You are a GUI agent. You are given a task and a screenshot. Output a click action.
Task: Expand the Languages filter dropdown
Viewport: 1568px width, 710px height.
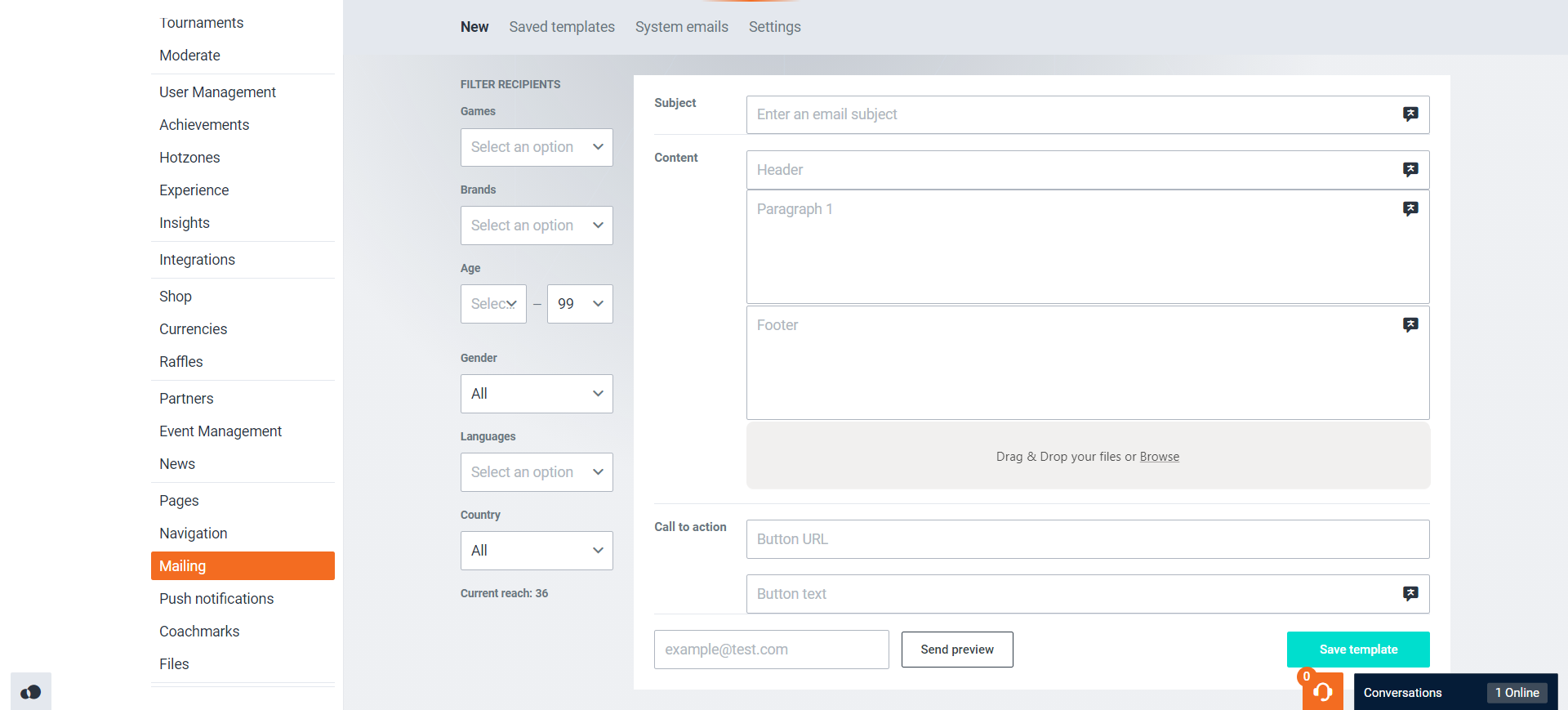coord(537,472)
